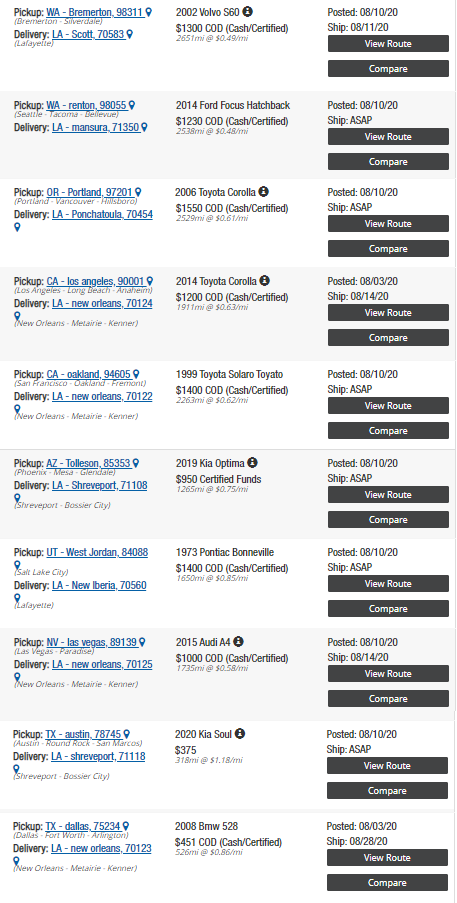Open LA - new orleans, 70124 delivery link

[102, 303]
